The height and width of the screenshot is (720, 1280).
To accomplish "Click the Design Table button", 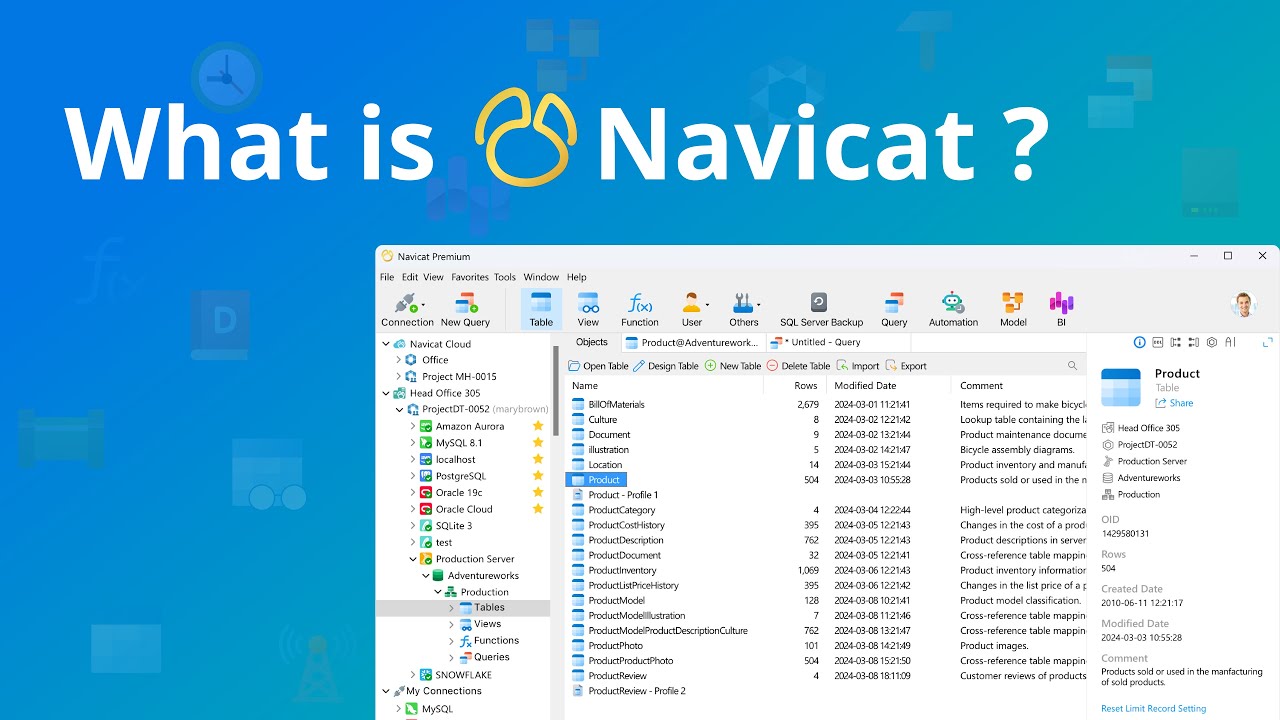I will pyautogui.click(x=666, y=366).
